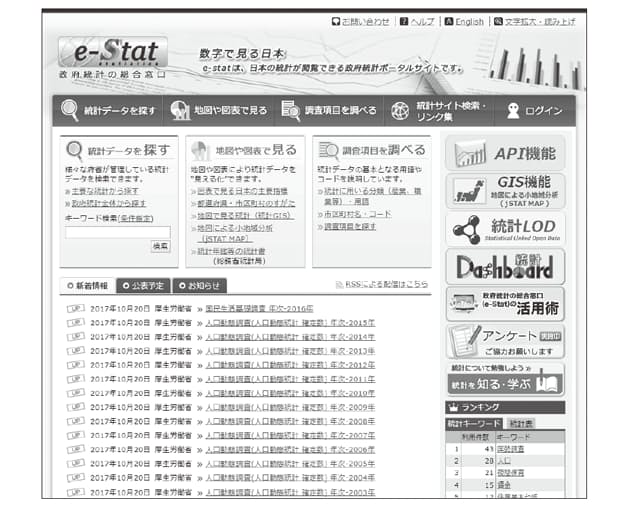Click the e-Stat logo
Image resolution: width=630 pixels, height=508 pixels.
click(x=111, y=54)
